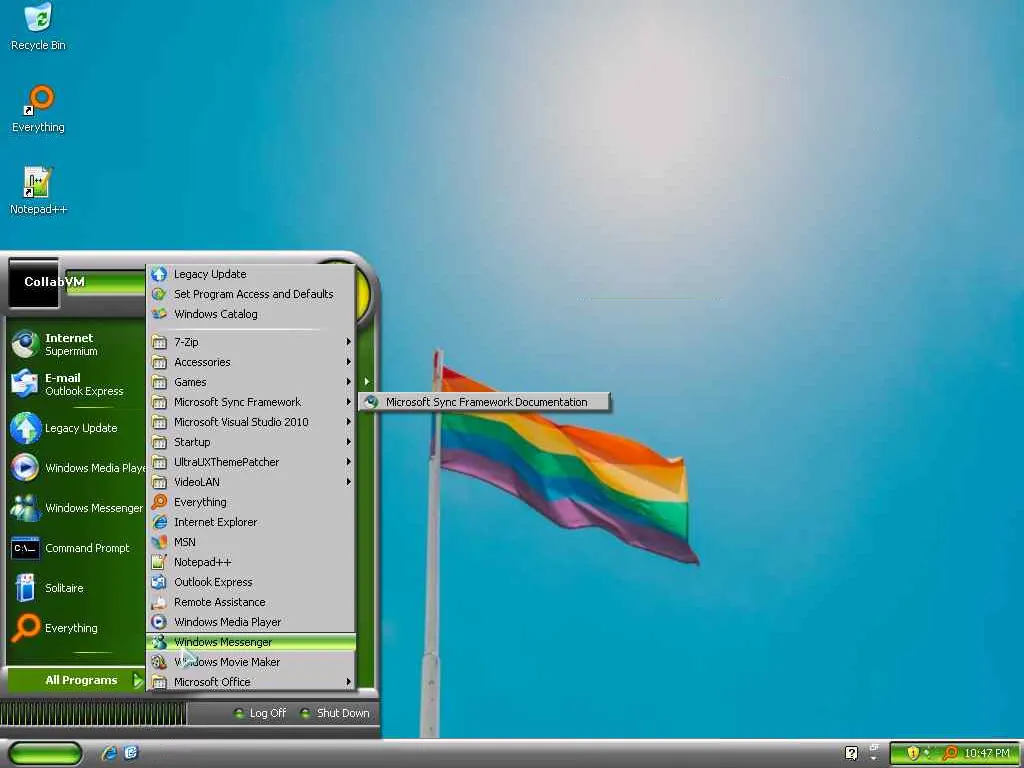The width and height of the screenshot is (1024, 768).
Task: Select the Notepad++ desktop shortcut
Action: pyautogui.click(x=38, y=191)
